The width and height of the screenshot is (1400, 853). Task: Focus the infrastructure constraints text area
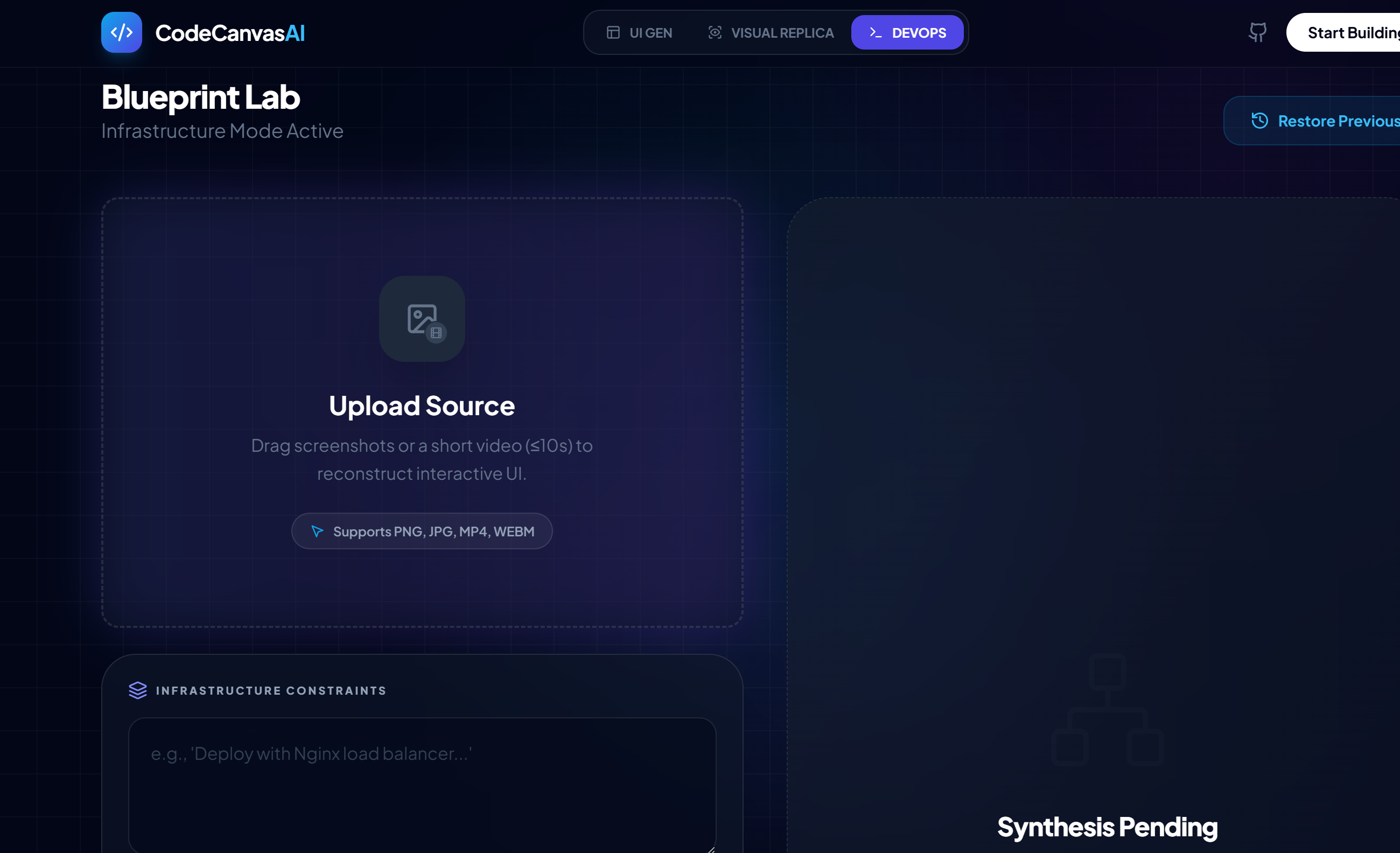(x=422, y=784)
